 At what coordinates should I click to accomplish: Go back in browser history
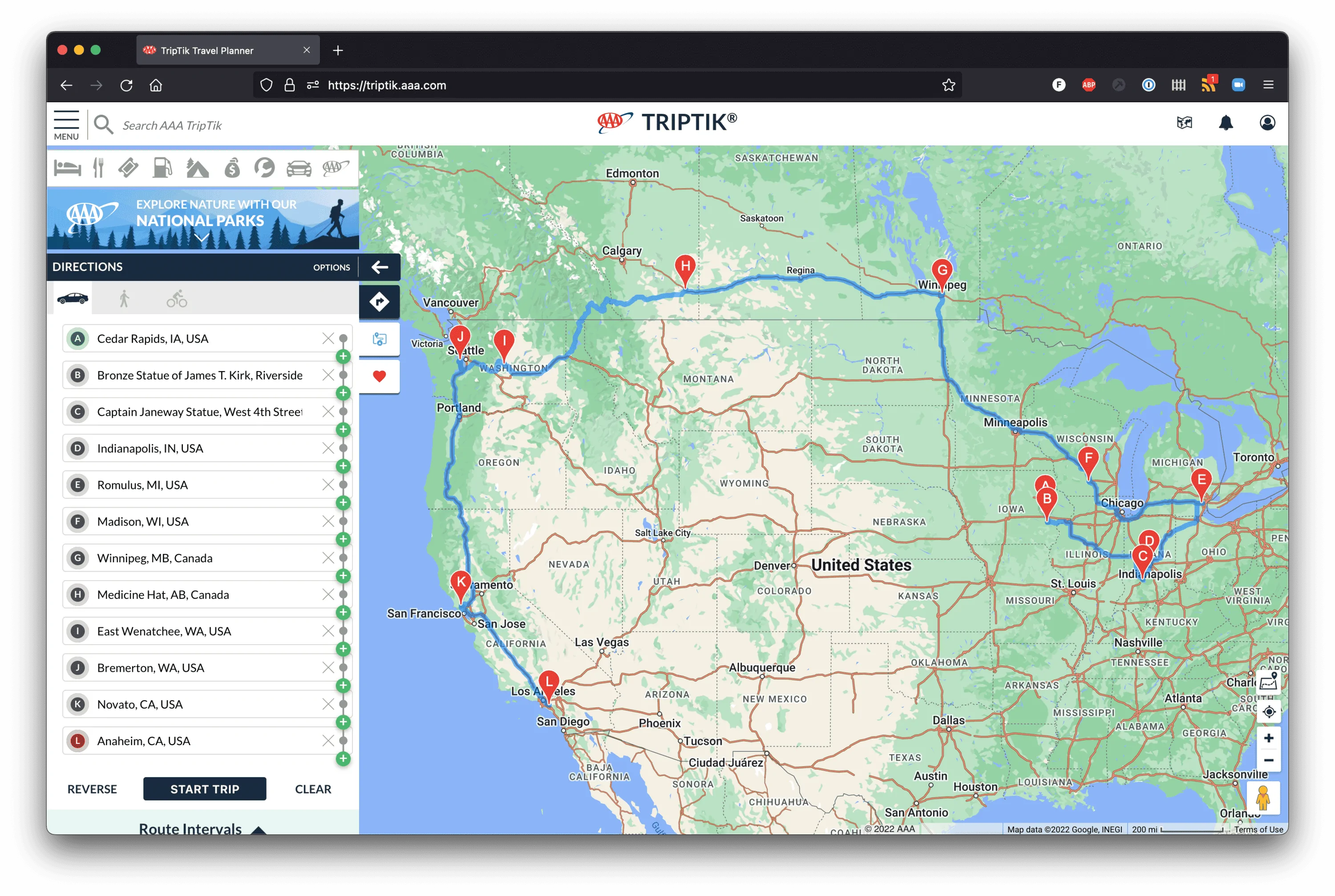(x=66, y=85)
